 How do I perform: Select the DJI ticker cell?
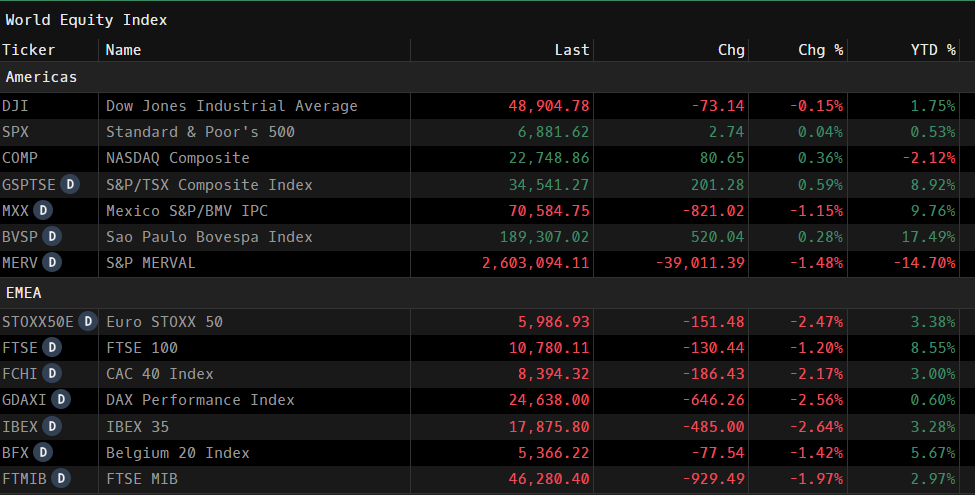(49, 106)
